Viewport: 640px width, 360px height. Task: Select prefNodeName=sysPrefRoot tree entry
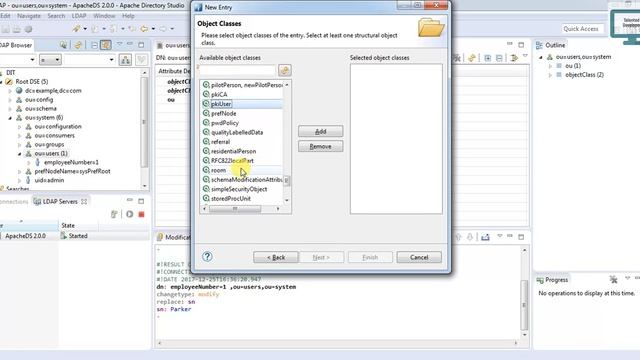pos(72,171)
